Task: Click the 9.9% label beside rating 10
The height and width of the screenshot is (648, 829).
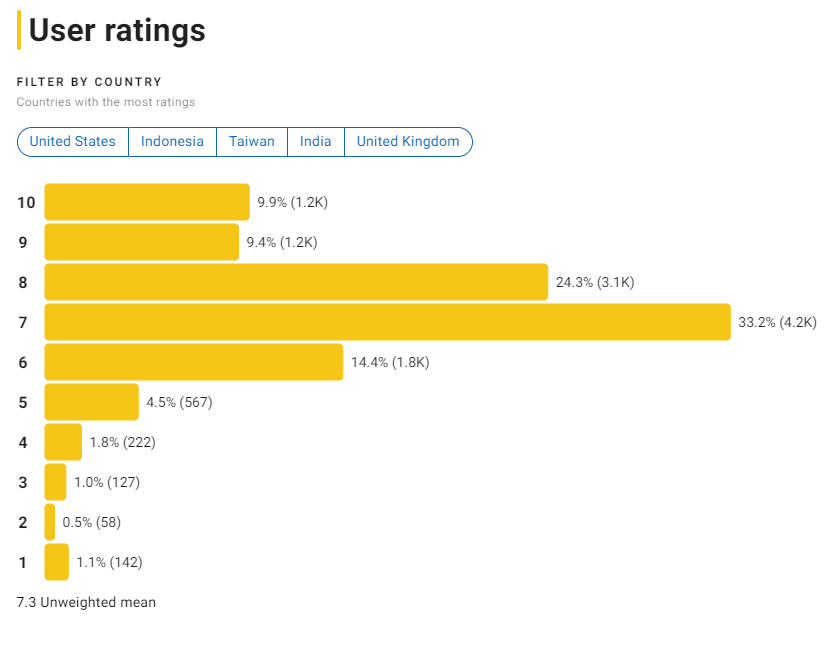Action: (291, 202)
